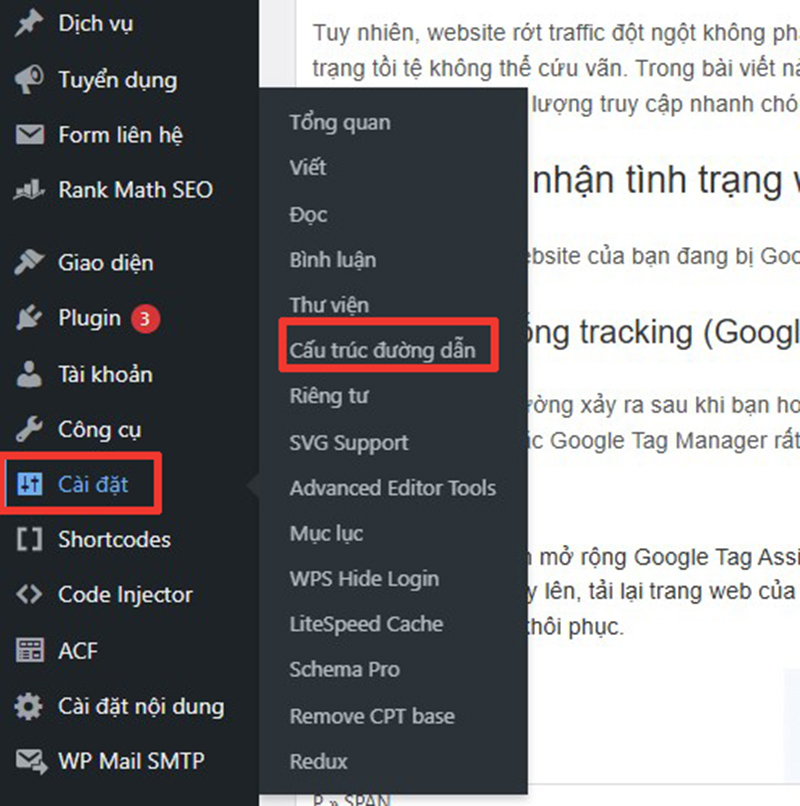Open LiteSpeed Cache settings
The width and height of the screenshot is (800, 806).
(366, 624)
